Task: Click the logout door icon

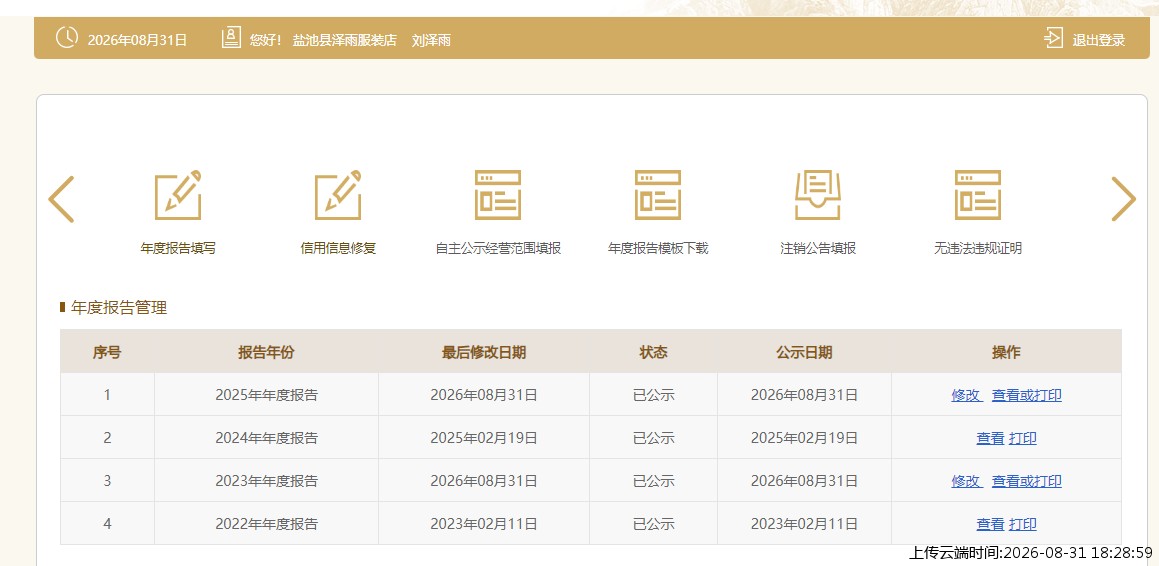Action: [x=1053, y=38]
